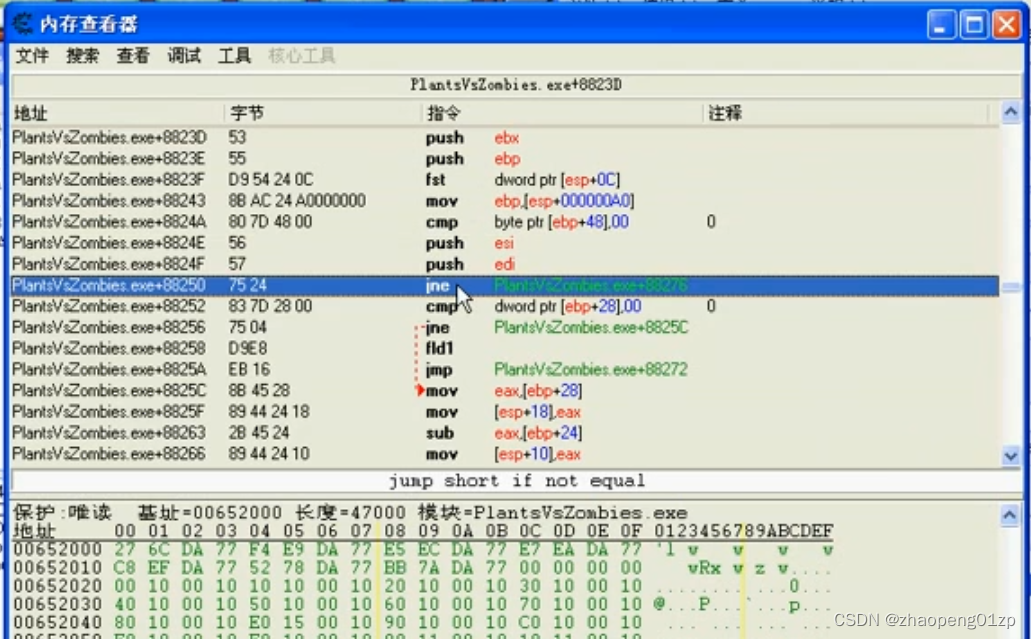The width and height of the screenshot is (1031, 639).
Task: Select the PlantsVsZombies.exe+8824F push edi row
Action: 505,264
